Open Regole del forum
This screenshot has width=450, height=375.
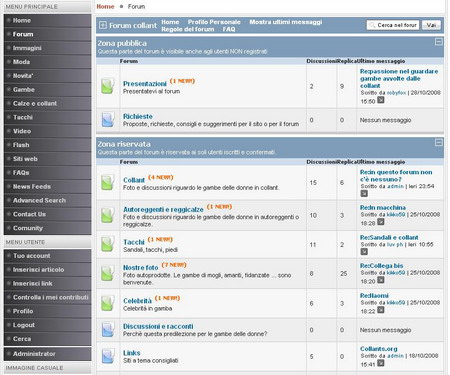[x=188, y=29]
